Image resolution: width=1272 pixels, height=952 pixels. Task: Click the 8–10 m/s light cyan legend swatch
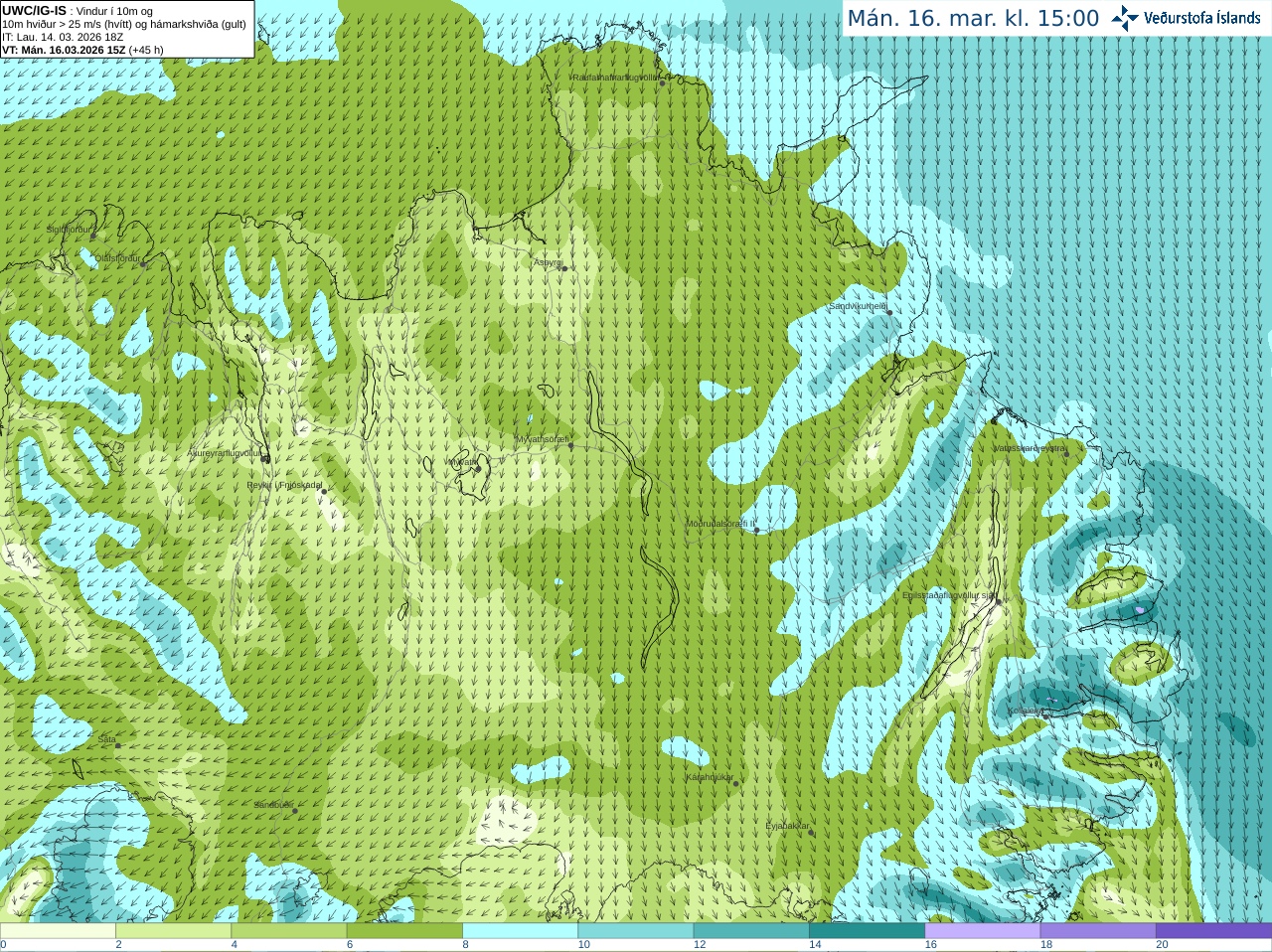pyautogui.click(x=520, y=931)
